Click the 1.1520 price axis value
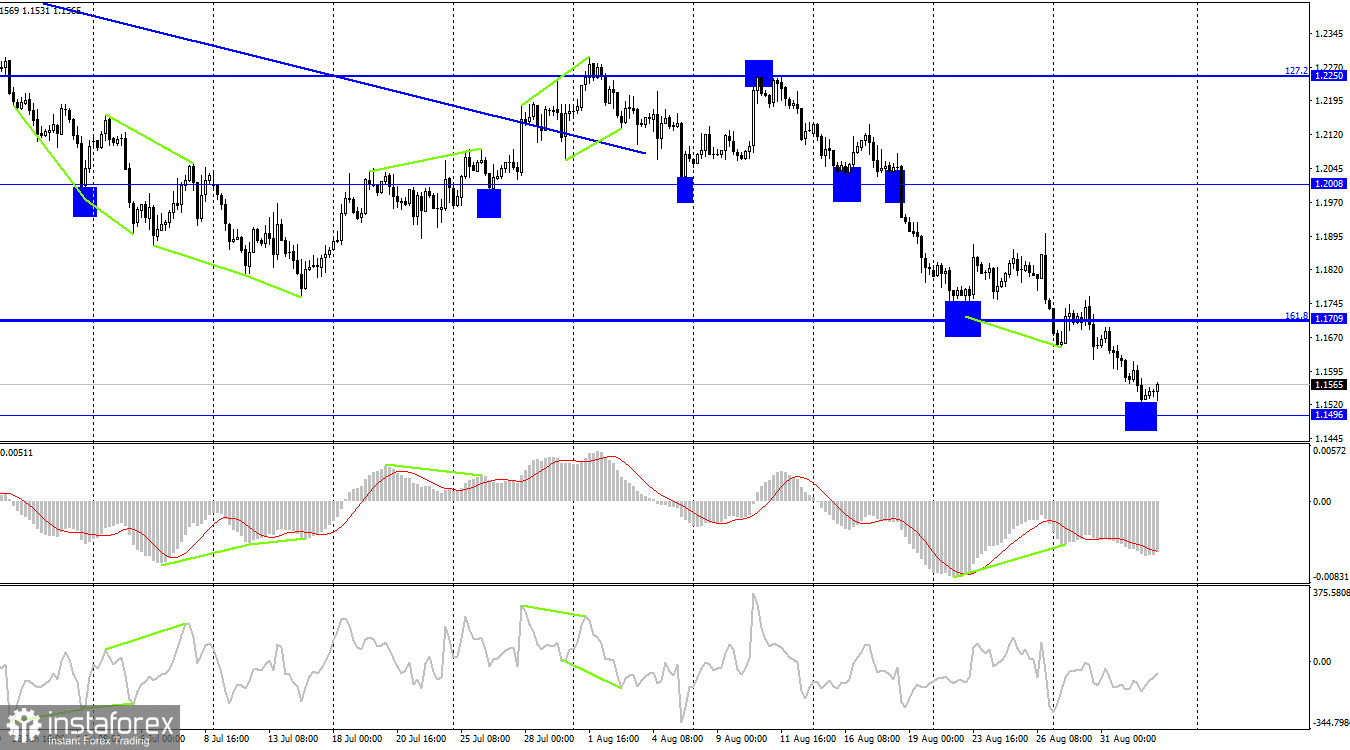The image size is (1350, 750). pyautogui.click(x=1330, y=405)
